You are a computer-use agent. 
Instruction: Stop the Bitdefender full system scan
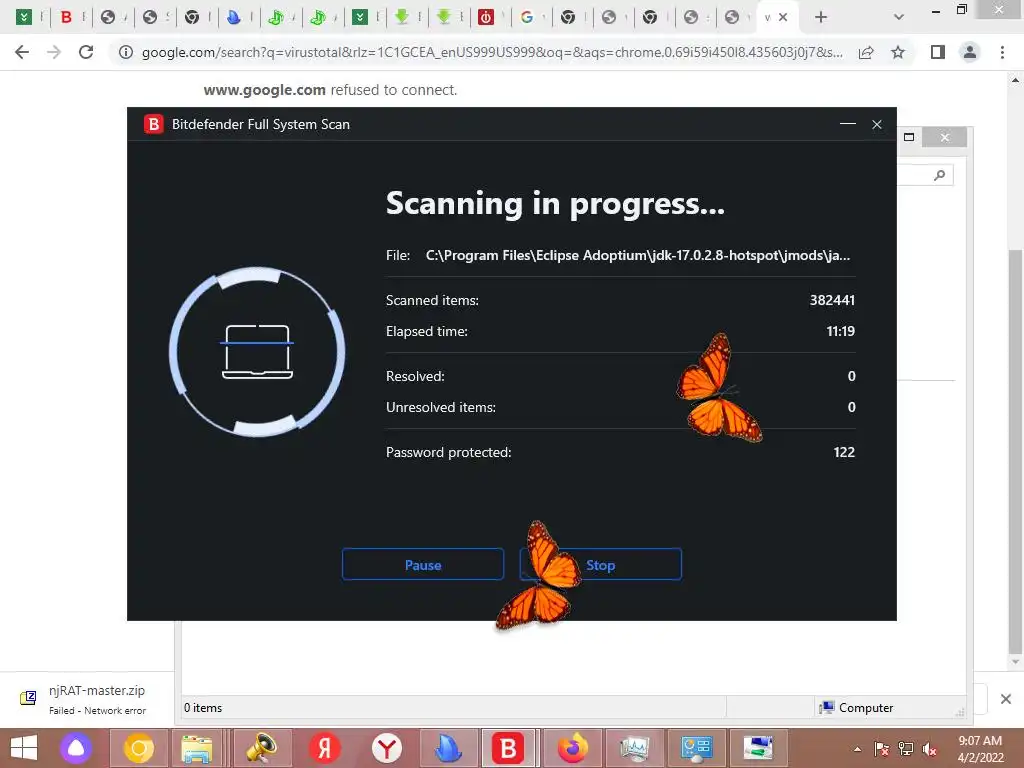pos(600,564)
